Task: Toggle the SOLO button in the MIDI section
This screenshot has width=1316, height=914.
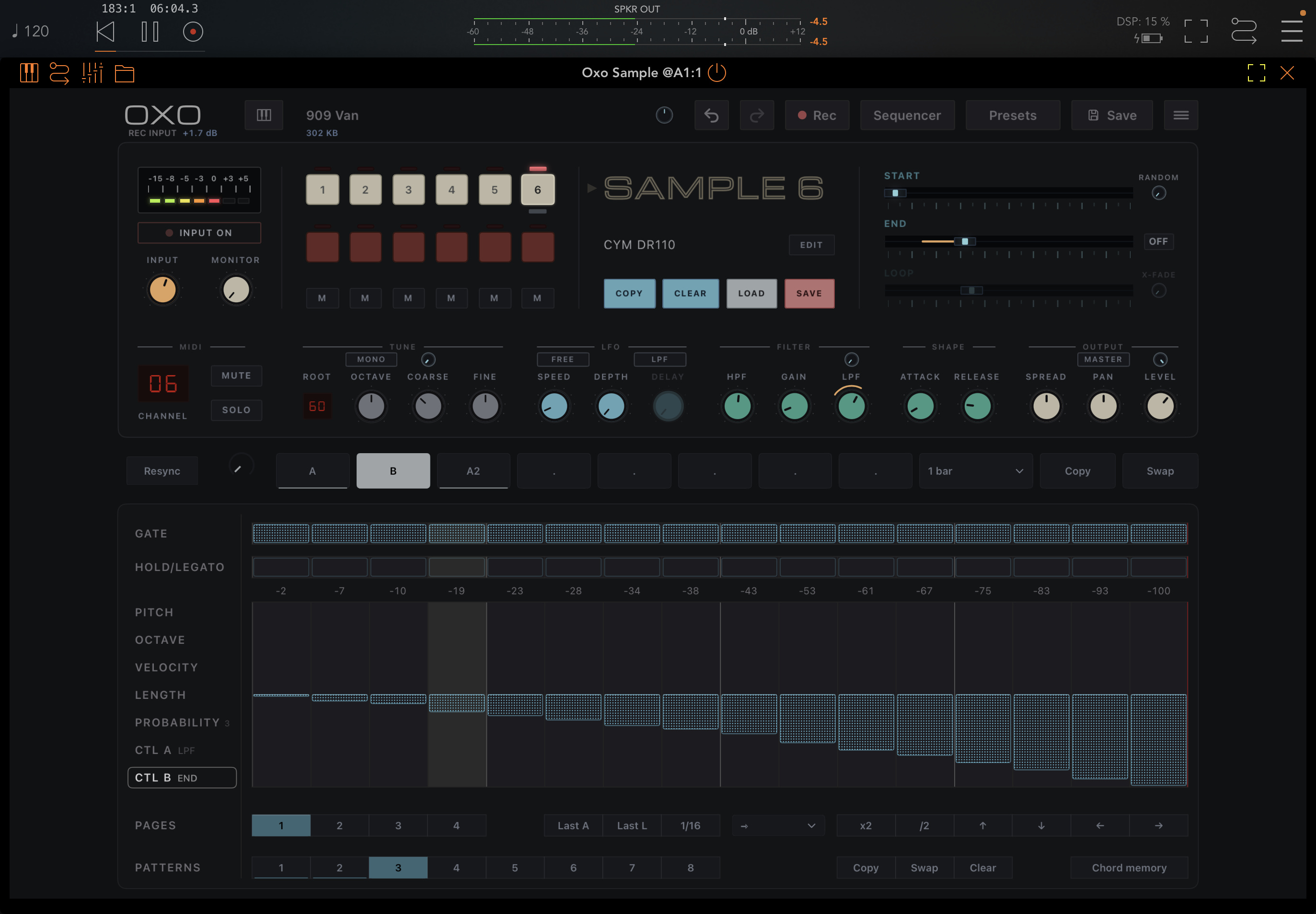Action: (237, 410)
